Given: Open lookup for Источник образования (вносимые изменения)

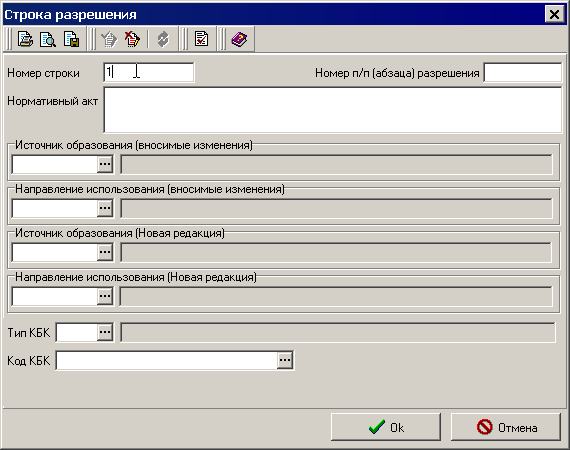Looking at the screenshot, I should click(x=105, y=164).
